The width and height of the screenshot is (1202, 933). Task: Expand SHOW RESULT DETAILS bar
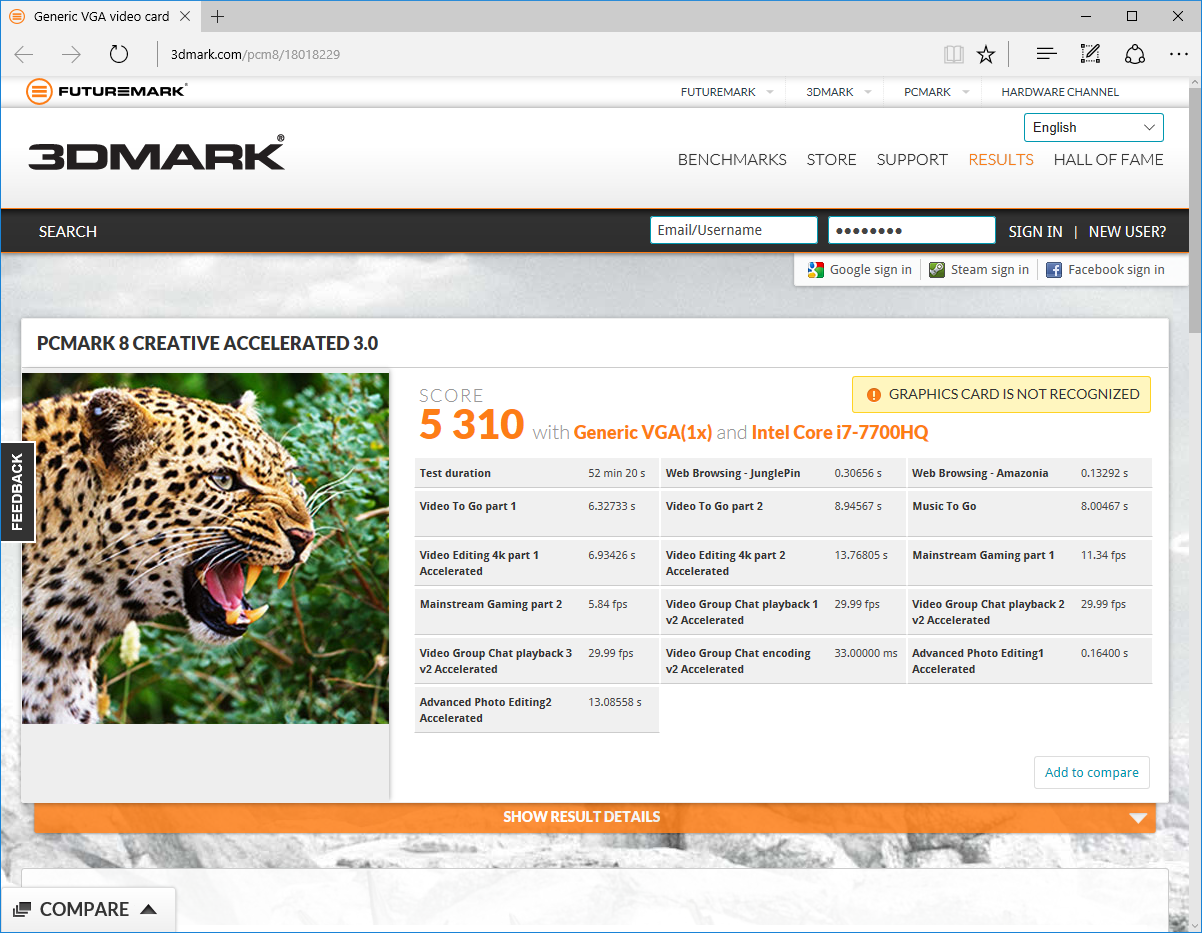point(595,817)
